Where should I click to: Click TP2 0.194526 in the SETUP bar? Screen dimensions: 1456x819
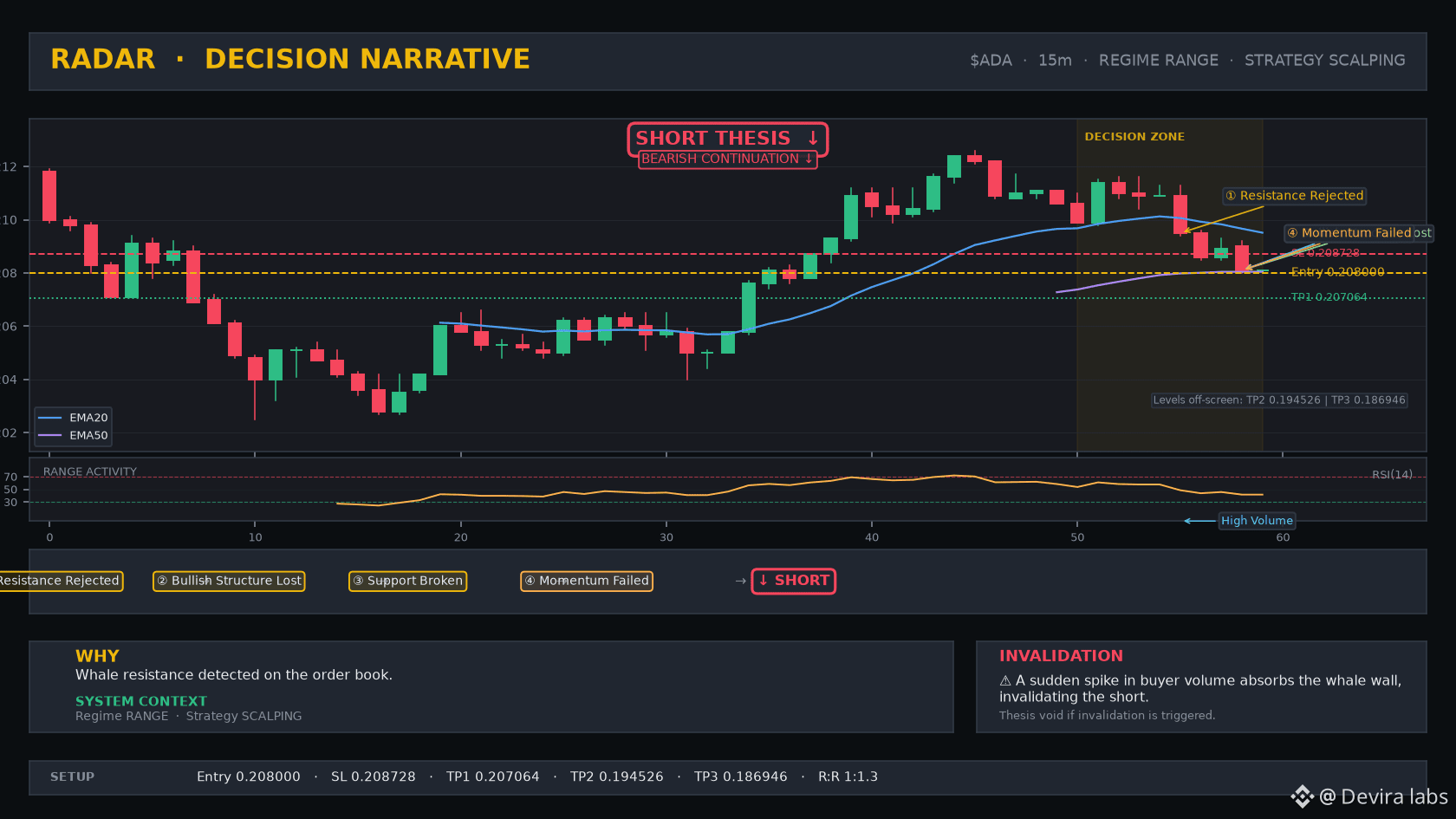tap(617, 777)
